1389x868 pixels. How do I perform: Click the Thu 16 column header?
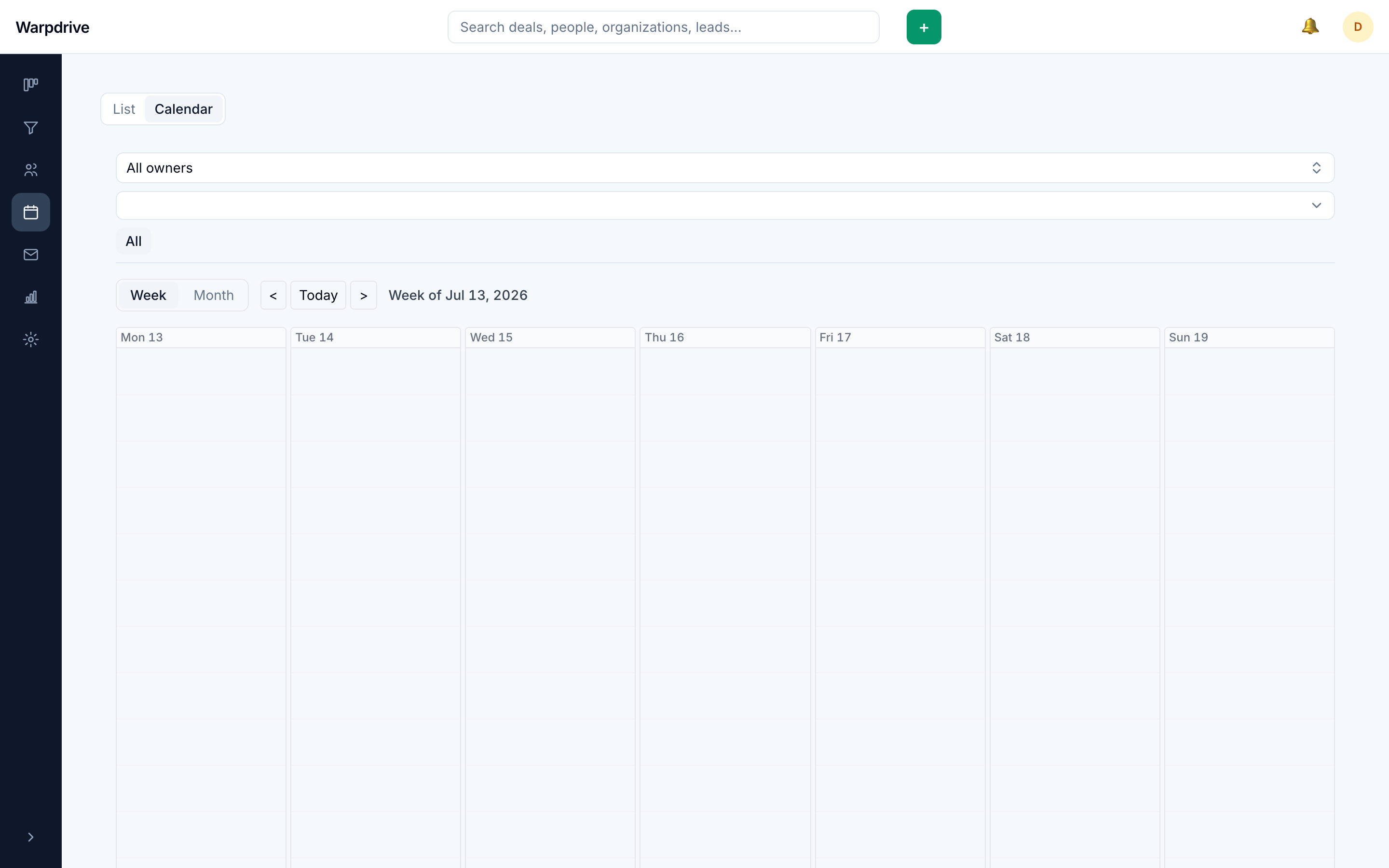point(725,338)
